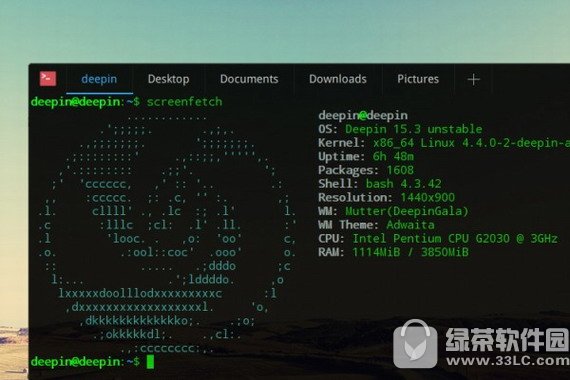Click the Uptime value '6h 48m'
This screenshot has width=570, height=380.
tap(393, 156)
